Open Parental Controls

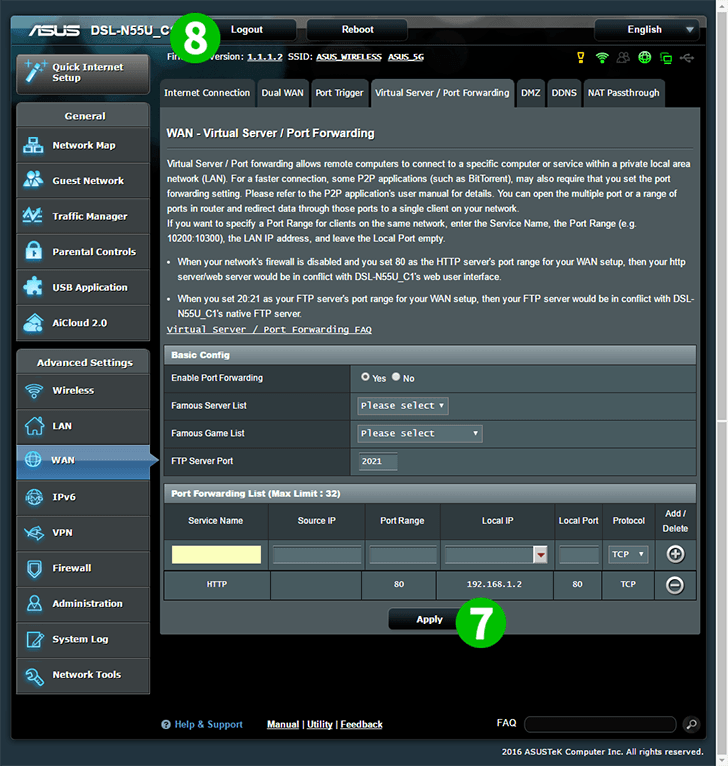click(x=83, y=252)
